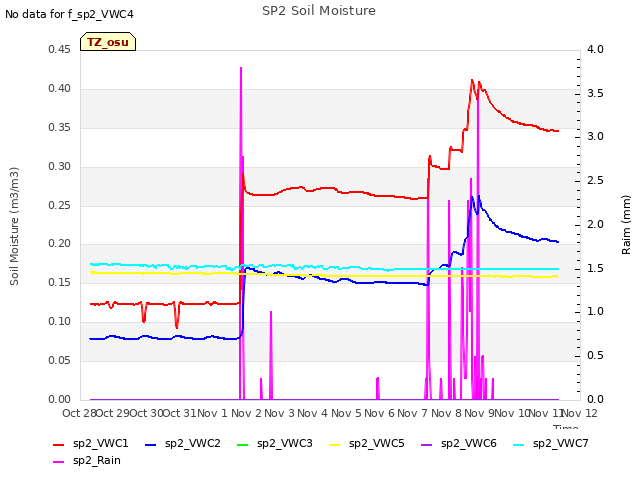Screen dimensions: 640x480
Task: Click the 'No data for f_sp2_VWC4' message
Action: coord(69,14)
